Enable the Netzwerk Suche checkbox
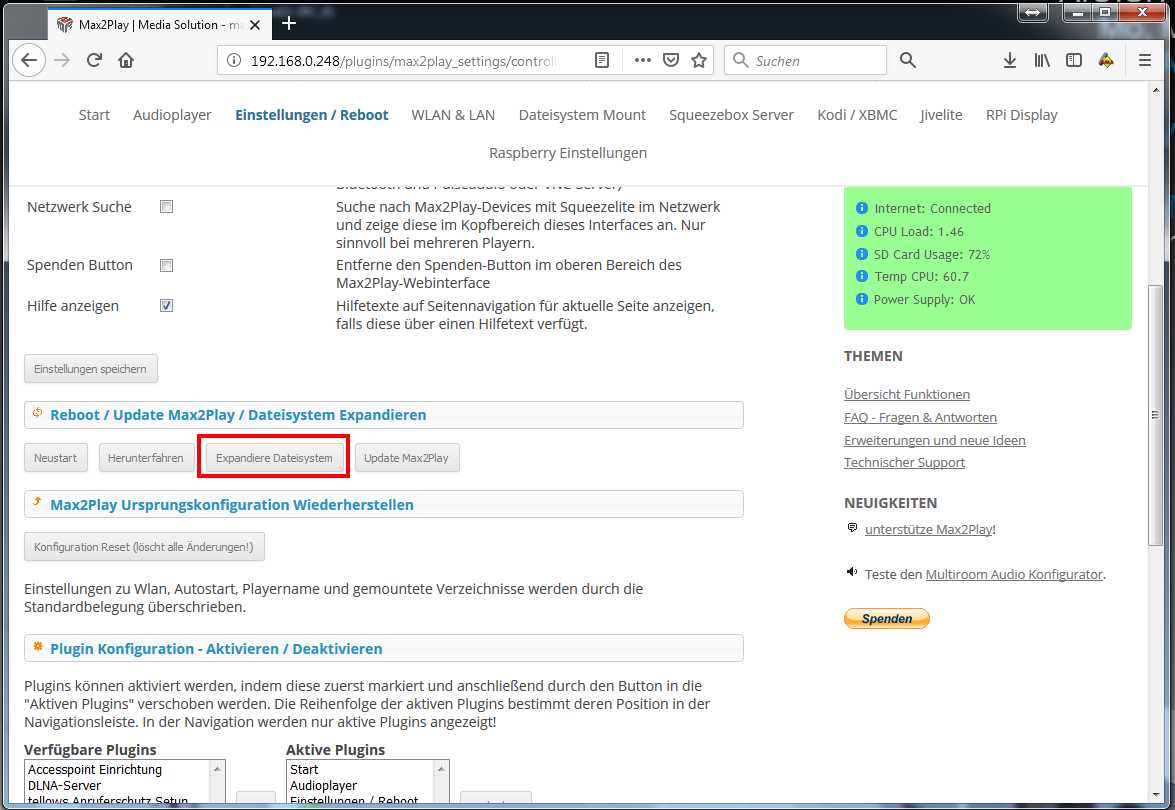 [x=166, y=207]
